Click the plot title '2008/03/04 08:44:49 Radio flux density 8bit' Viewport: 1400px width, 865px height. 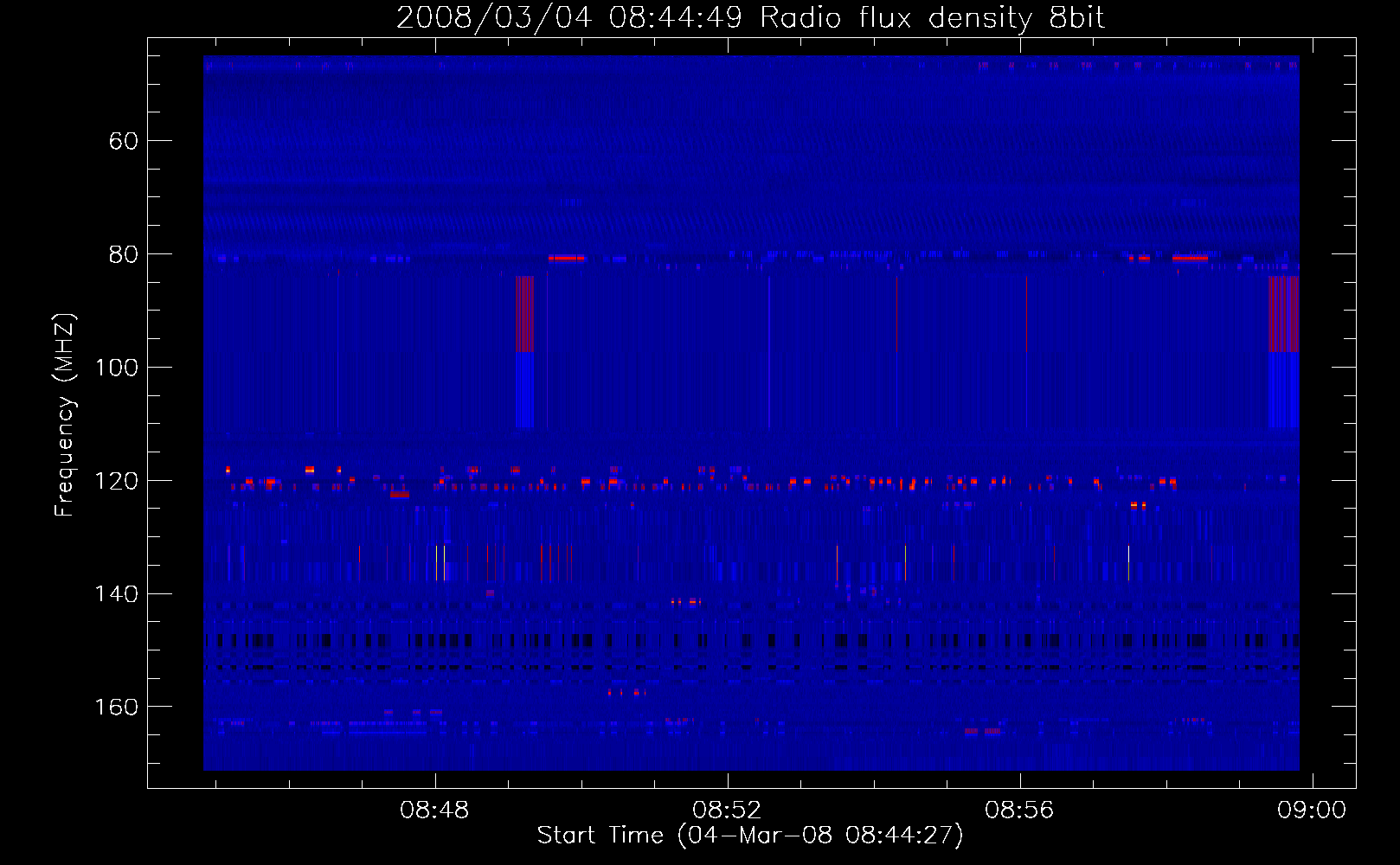tap(750, 18)
